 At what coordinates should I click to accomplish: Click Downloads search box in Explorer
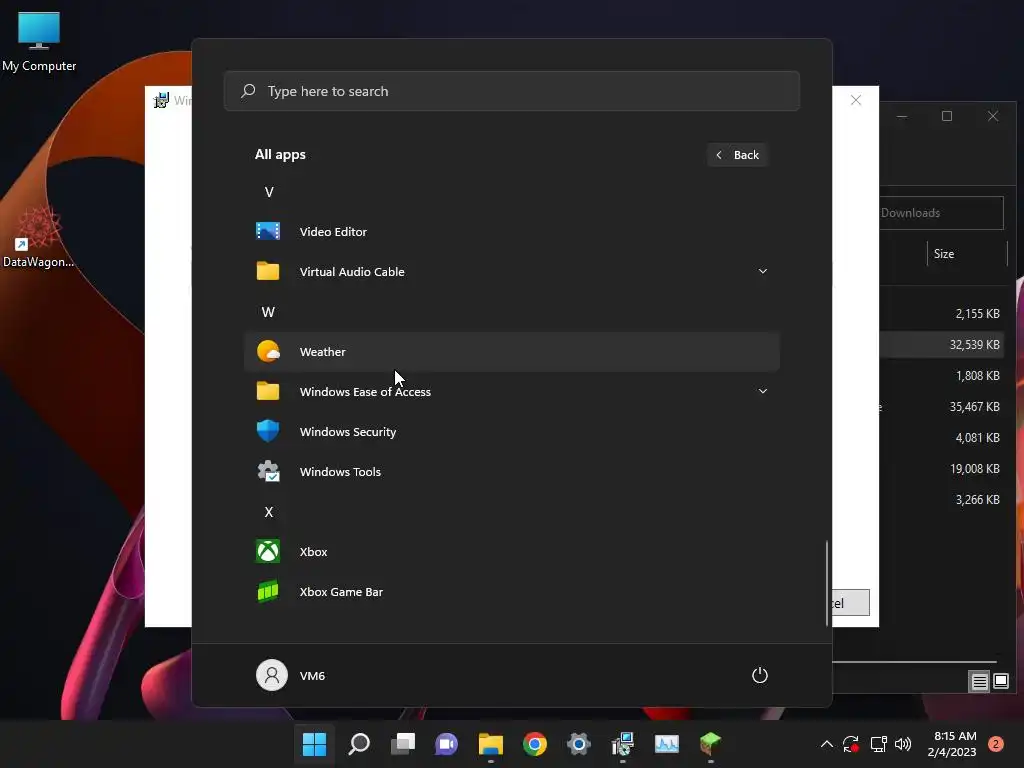pyautogui.click(x=941, y=213)
